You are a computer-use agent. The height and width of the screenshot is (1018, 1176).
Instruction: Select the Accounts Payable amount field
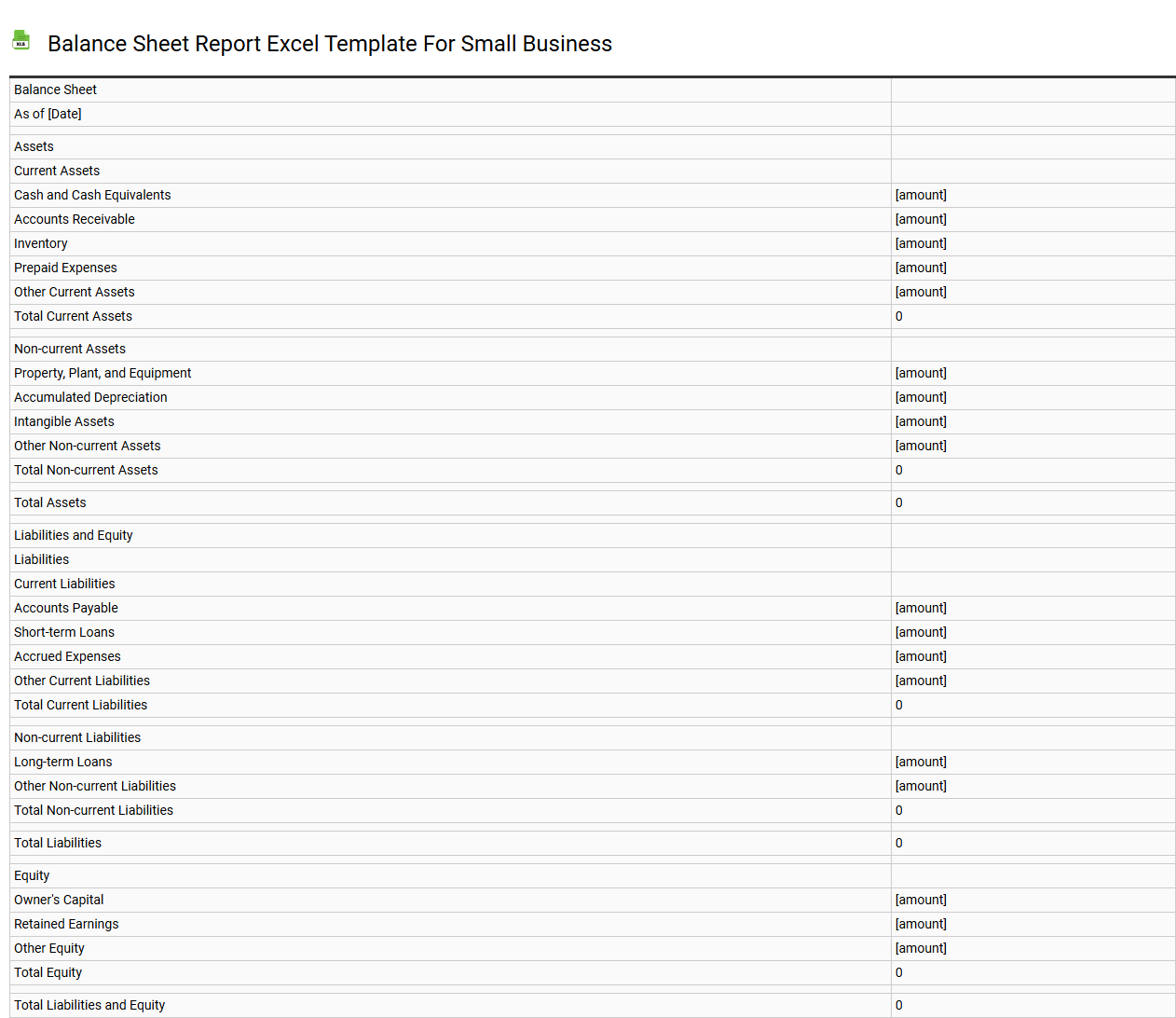(921, 608)
